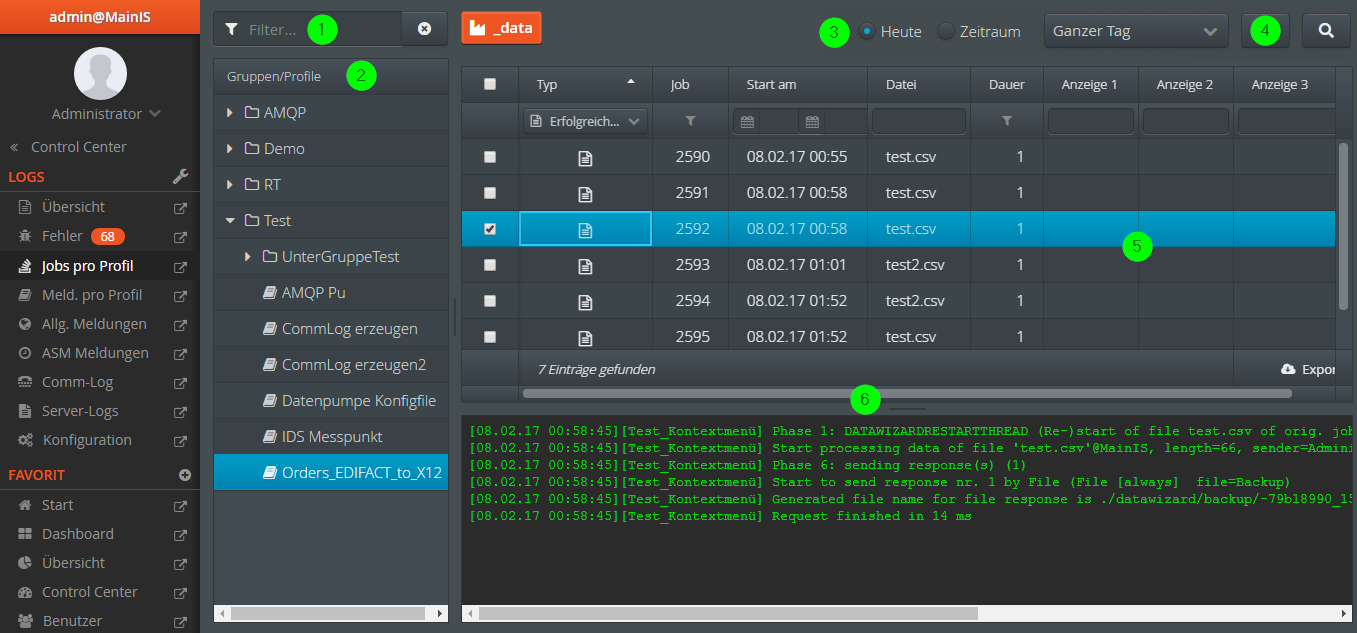Image resolution: width=1357 pixels, height=633 pixels.
Task: Click the Filter text field
Action: pyautogui.click(x=308, y=30)
